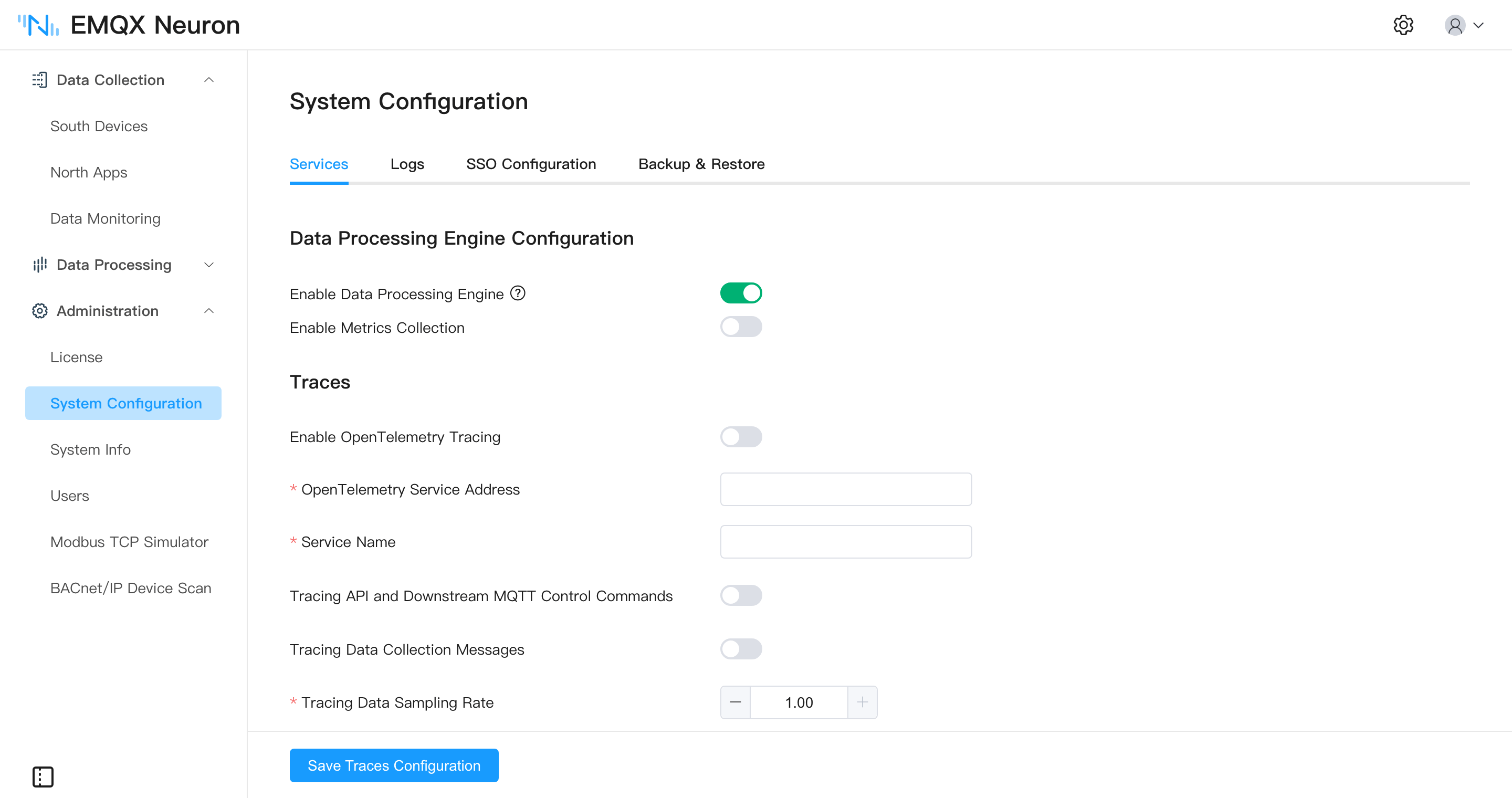Click the EMQX Neuron logo icon
Screen dimensions: 1512x798
[x=38, y=25]
